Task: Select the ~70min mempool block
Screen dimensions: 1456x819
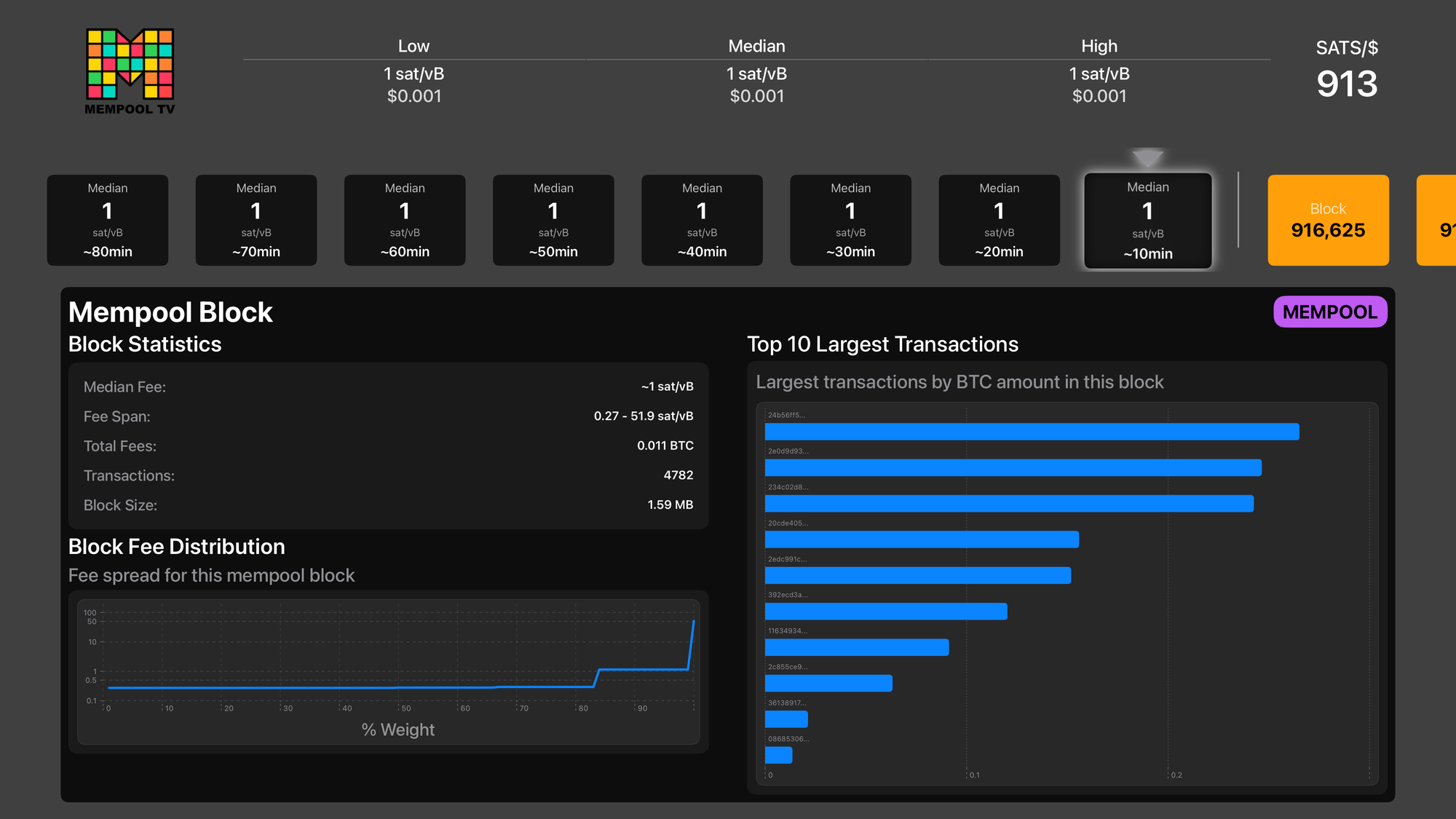Action: pos(256,221)
